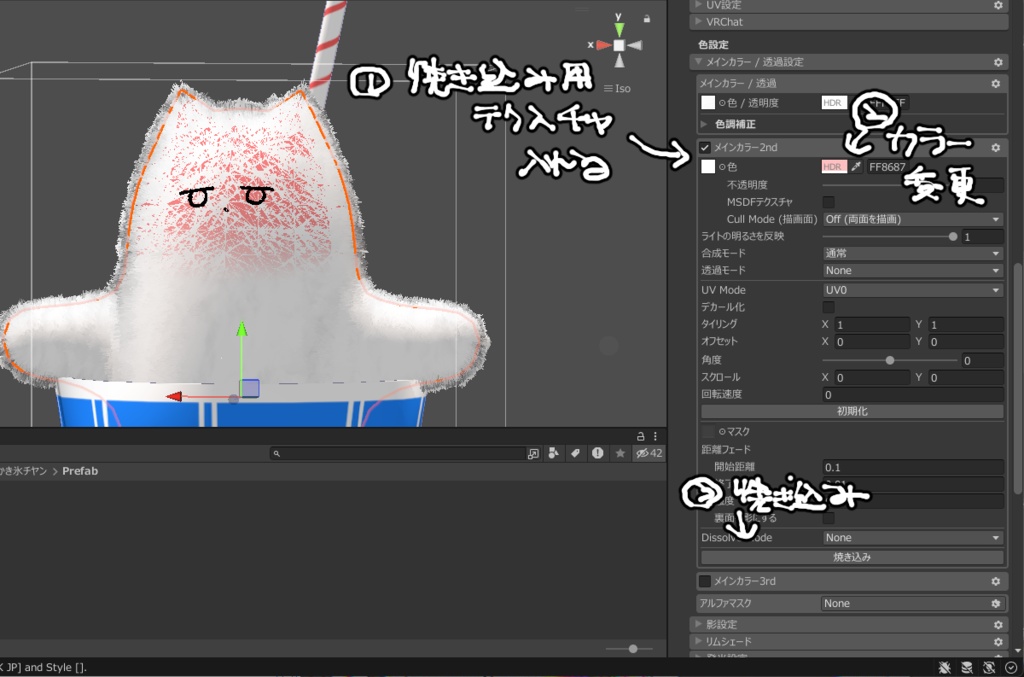Viewport: 1024px width, 677px height.
Task: Enable the MSDFテクスチャ checkbox
Action: [x=827, y=201]
